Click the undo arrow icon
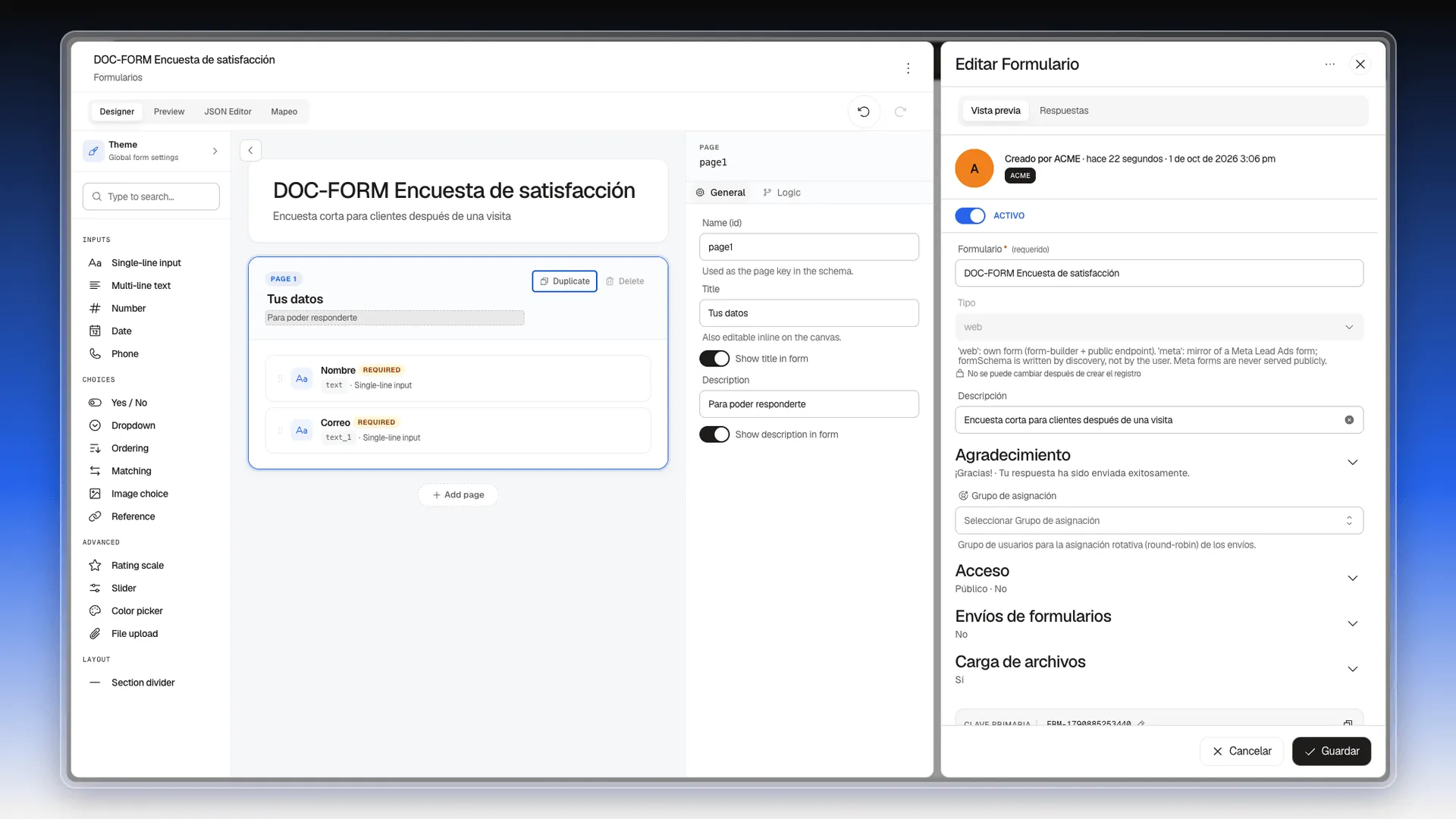Image resolution: width=1456 pixels, height=819 pixels. click(x=863, y=111)
